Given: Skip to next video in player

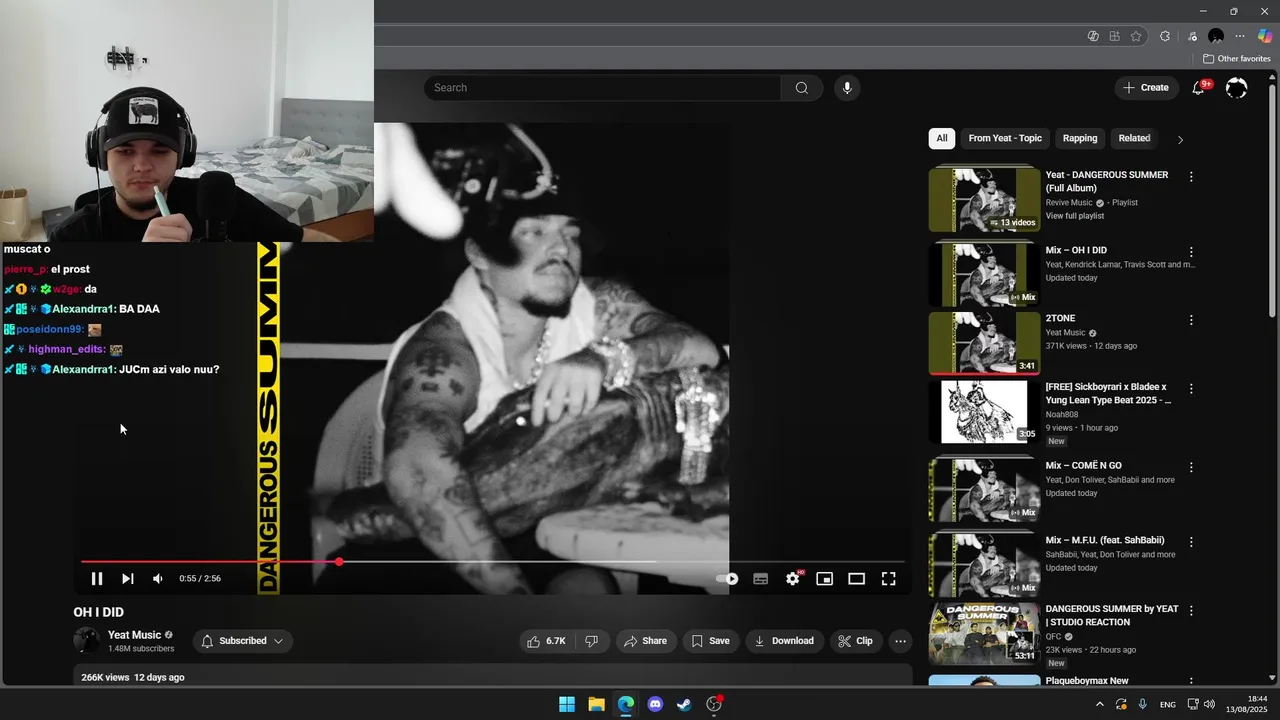Looking at the screenshot, I should (128, 578).
